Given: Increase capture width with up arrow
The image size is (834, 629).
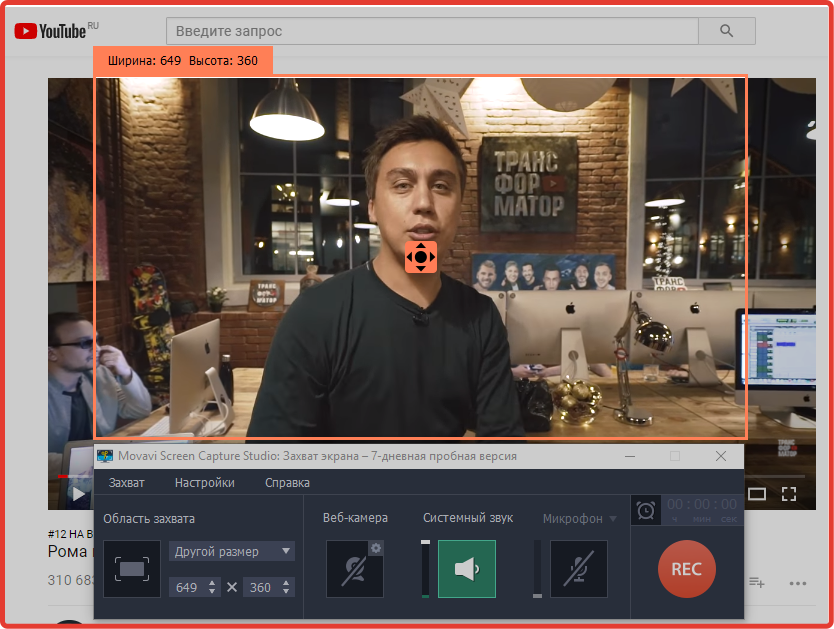Looking at the screenshot, I should [212, 583].
